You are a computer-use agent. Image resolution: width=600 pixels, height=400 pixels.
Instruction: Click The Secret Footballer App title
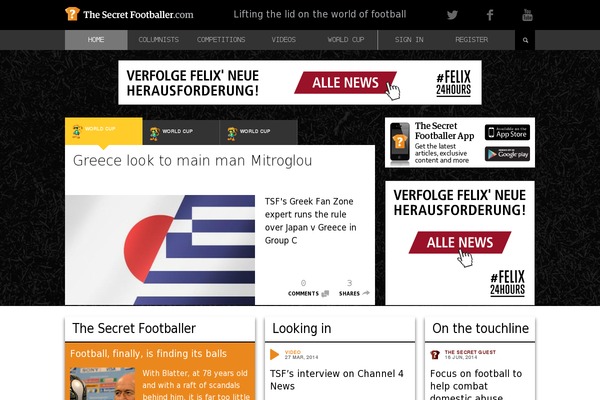click(444, 131)
